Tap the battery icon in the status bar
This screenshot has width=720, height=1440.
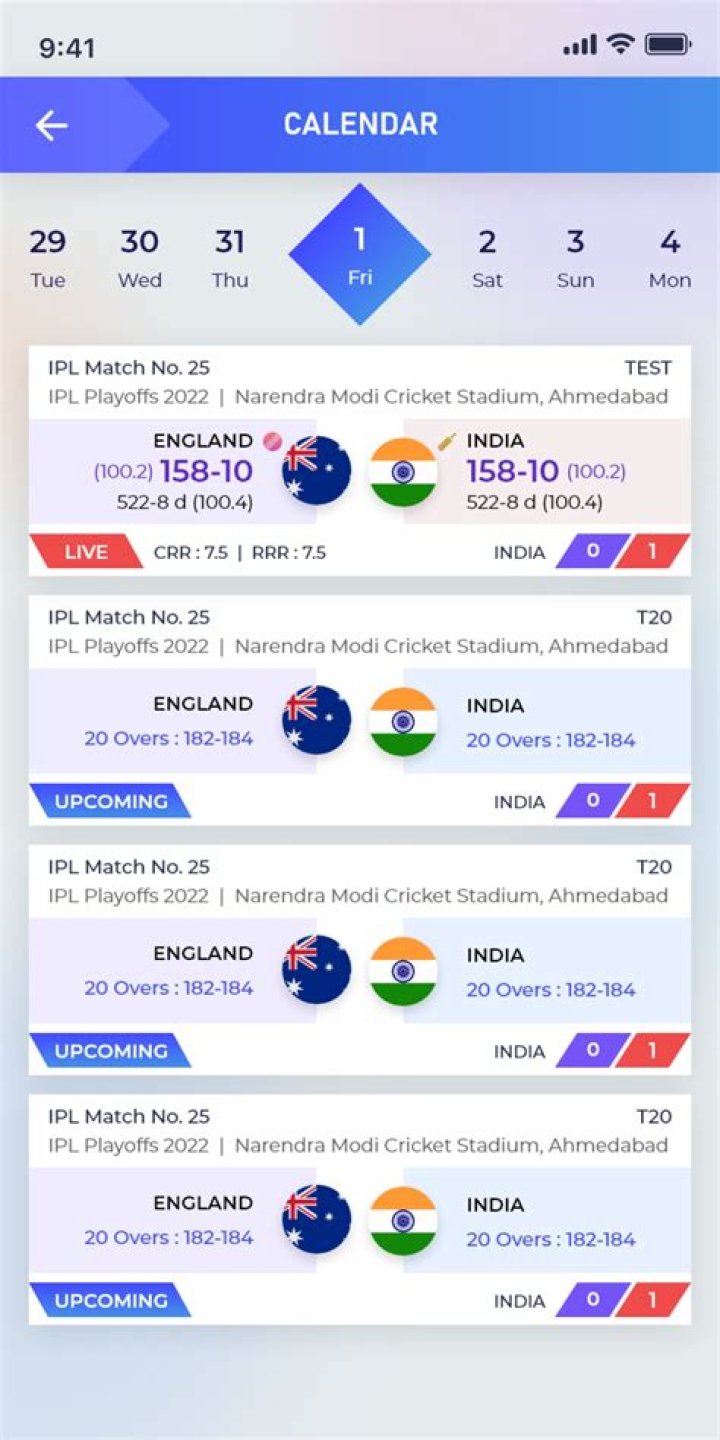[x=667, y=45]
